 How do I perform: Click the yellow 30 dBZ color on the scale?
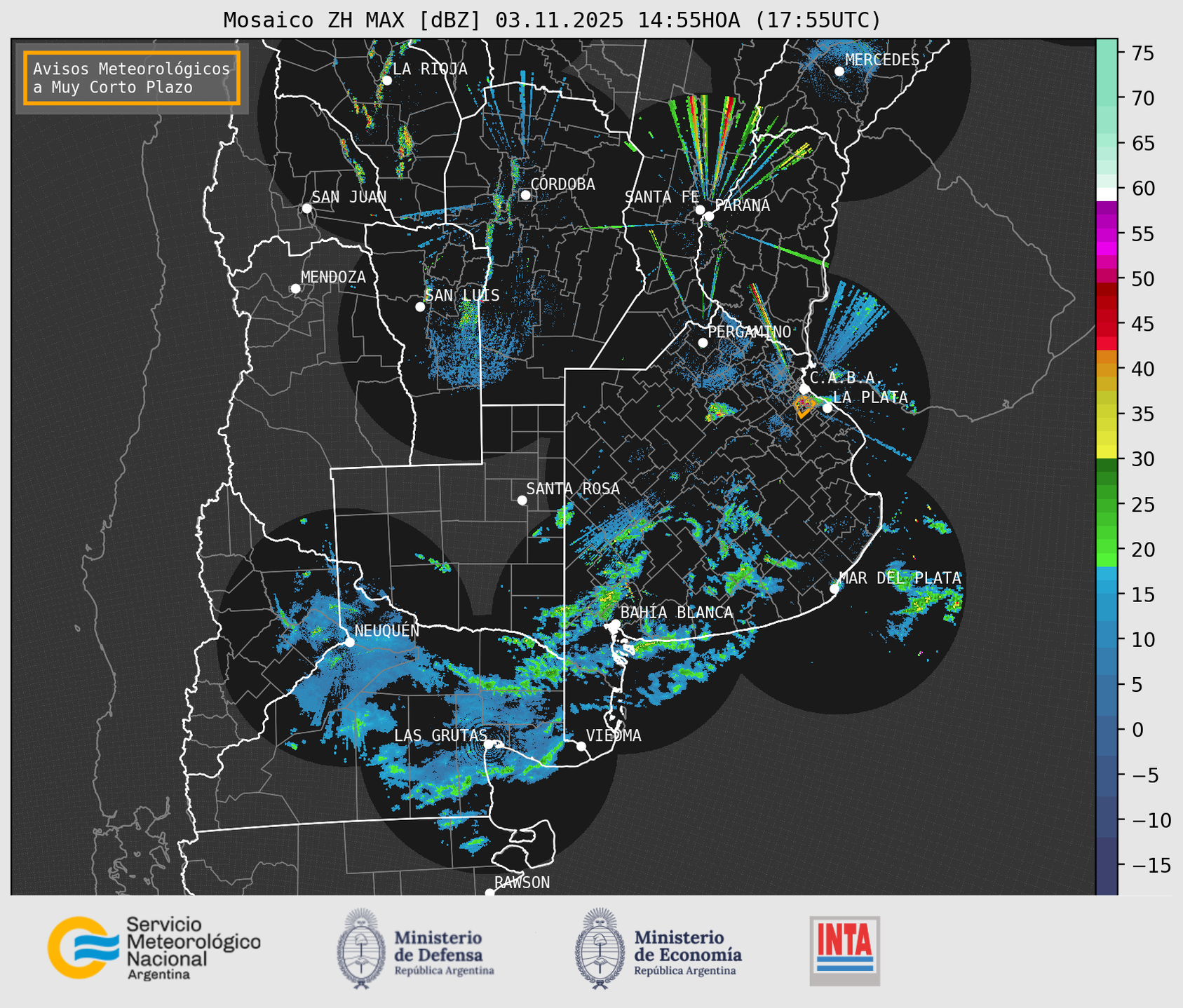(1107, 453)
